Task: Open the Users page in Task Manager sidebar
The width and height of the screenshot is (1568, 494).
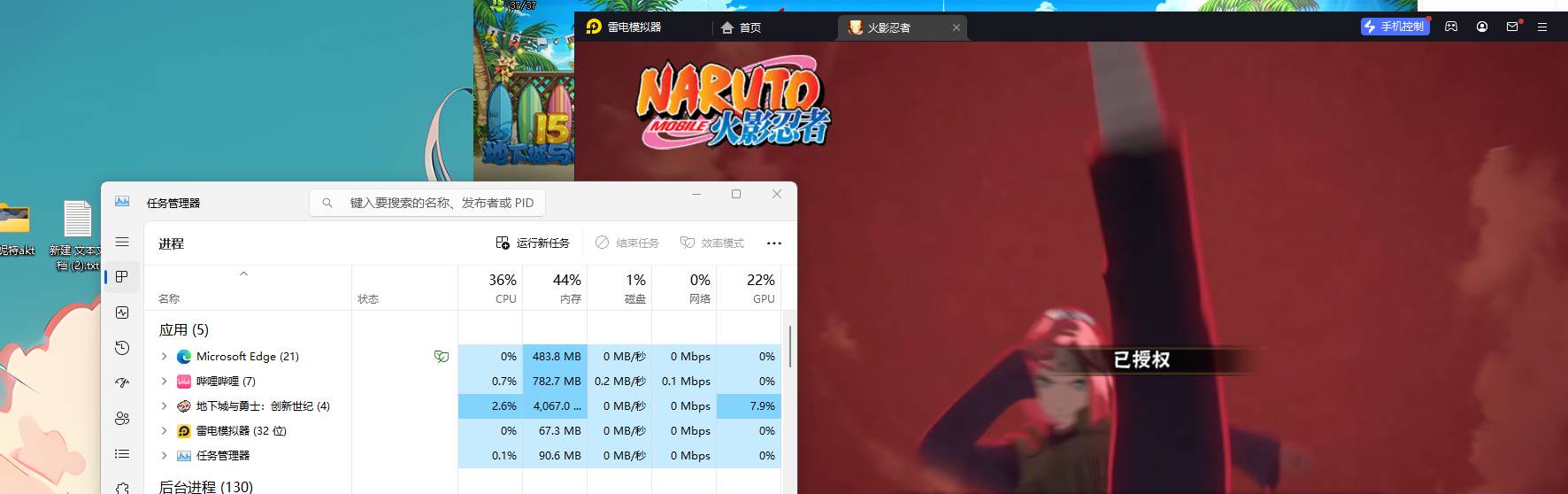Action: tap(122, 418)
